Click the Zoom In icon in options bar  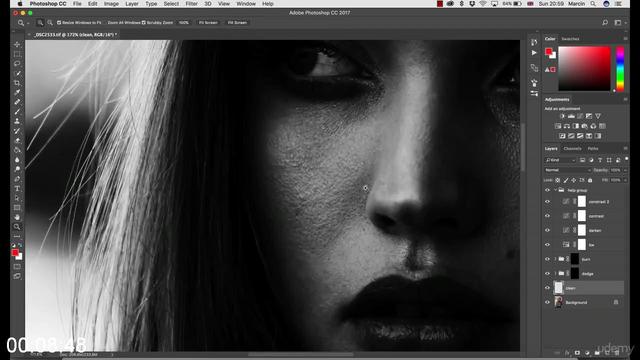point(40,23)
